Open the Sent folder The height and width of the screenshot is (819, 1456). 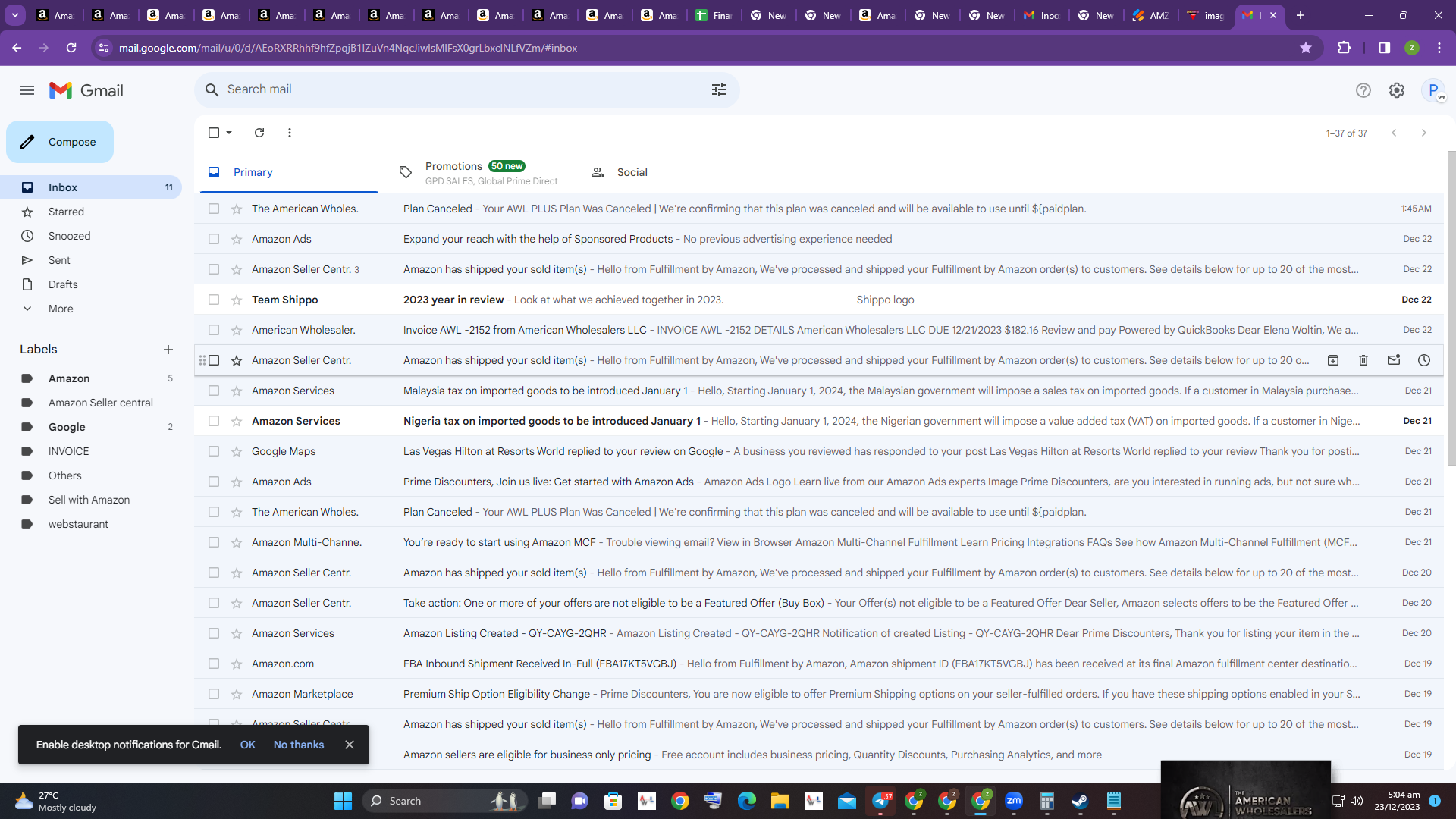point(59,260)
